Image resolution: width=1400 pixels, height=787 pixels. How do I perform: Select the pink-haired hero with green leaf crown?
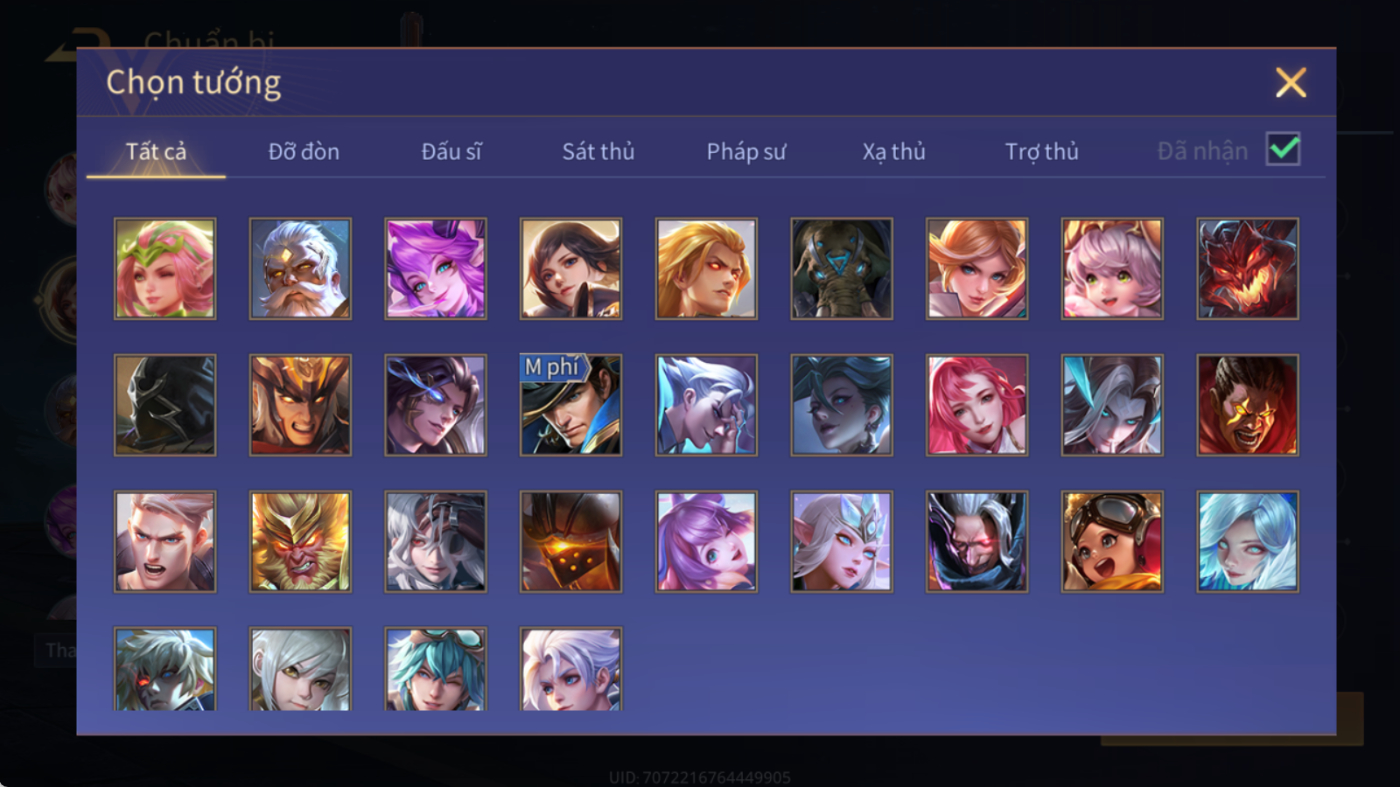coord(165,269)
